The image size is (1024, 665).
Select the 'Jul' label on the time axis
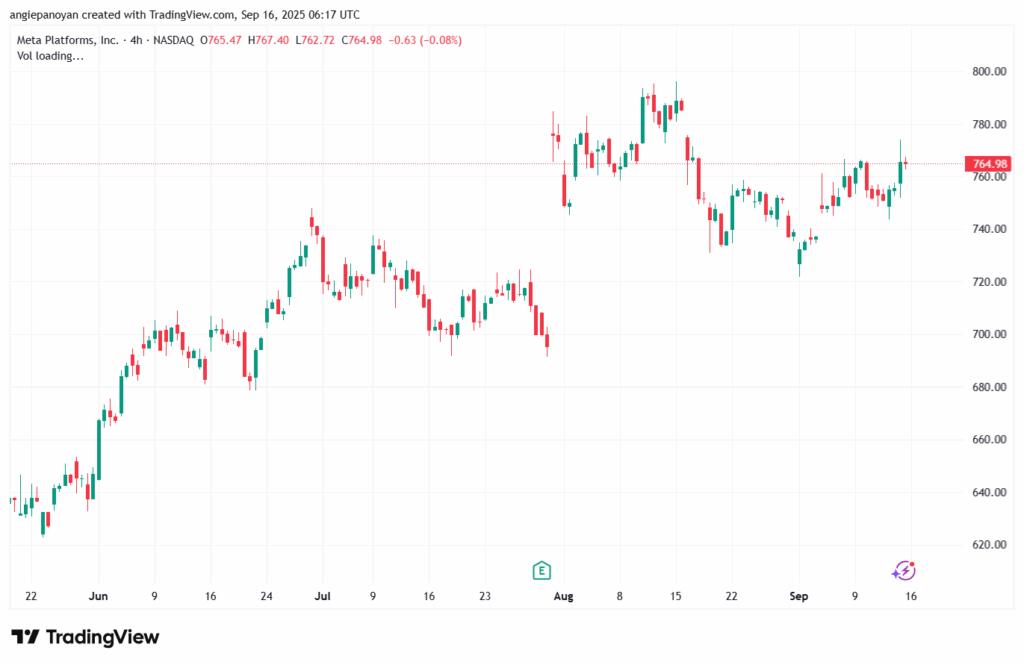click(x=322, y=596)
